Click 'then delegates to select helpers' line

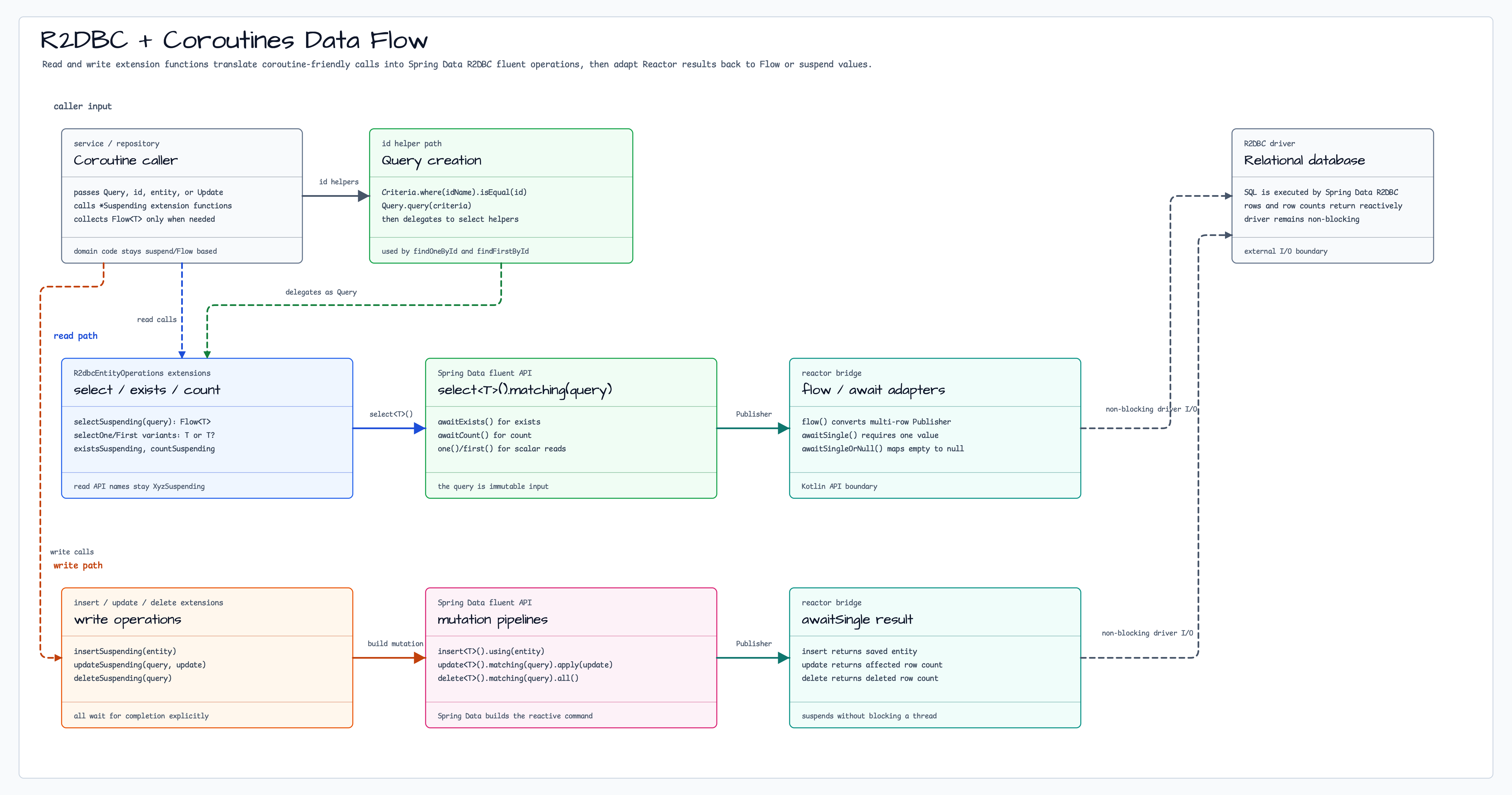[450, 219]
